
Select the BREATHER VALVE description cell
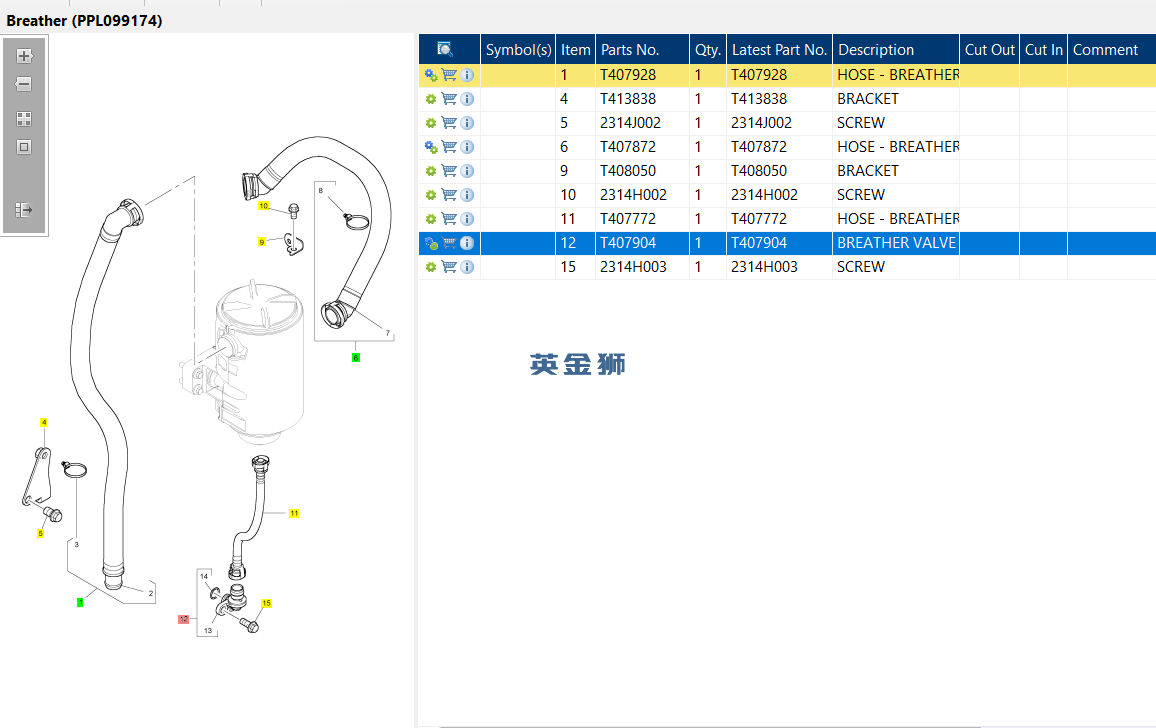pyautogui.click(x=896, y=243)
